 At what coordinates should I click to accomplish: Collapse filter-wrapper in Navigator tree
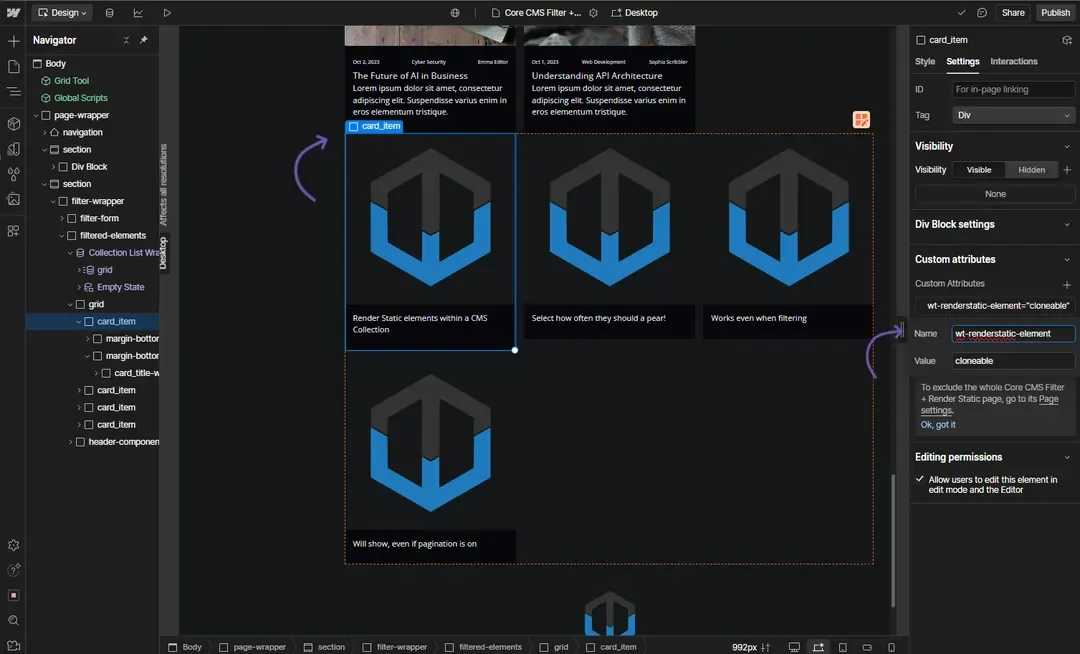click(x=53, y=201)
